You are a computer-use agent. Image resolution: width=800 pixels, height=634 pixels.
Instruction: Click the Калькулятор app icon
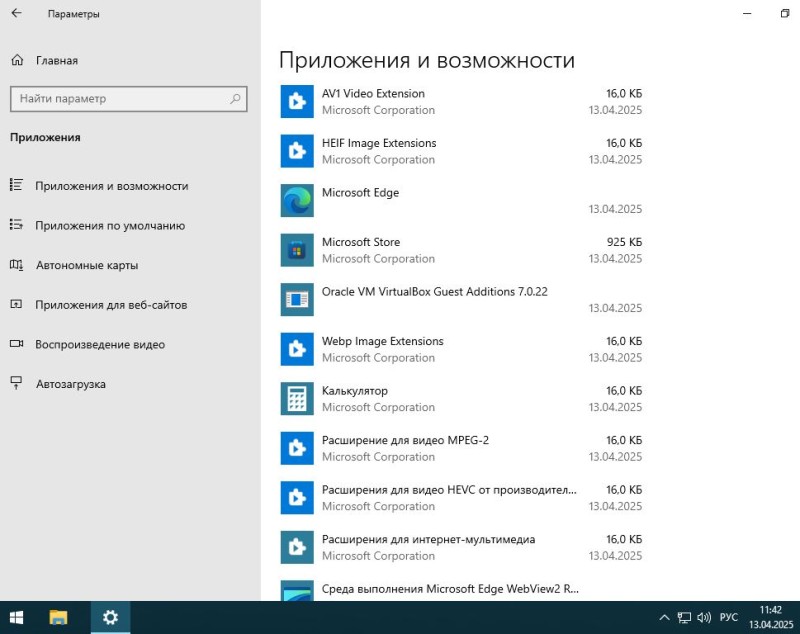(x=297, y=398)
